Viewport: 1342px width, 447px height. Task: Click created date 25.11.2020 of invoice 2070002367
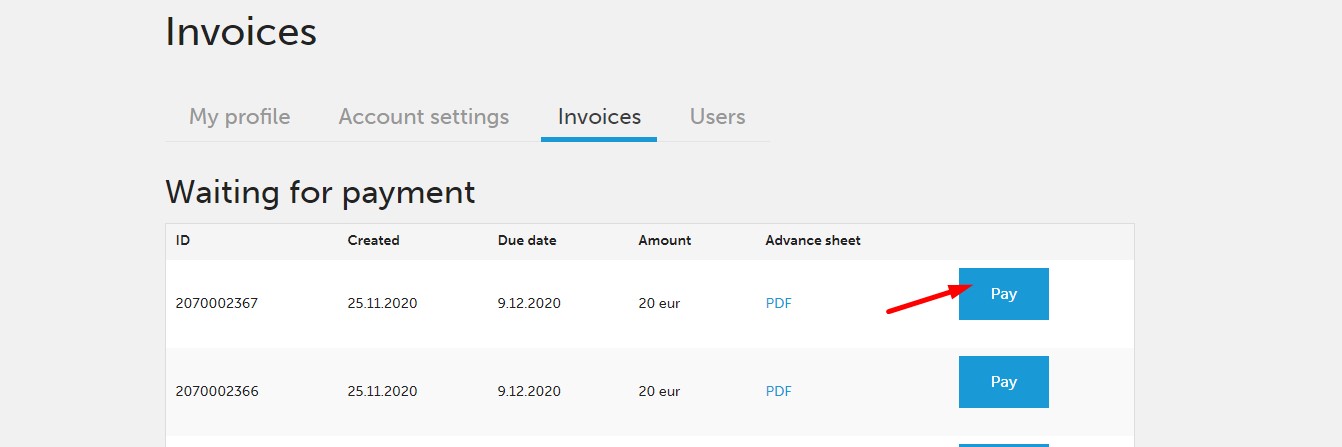pyautogui.click(x=382, y=304)
